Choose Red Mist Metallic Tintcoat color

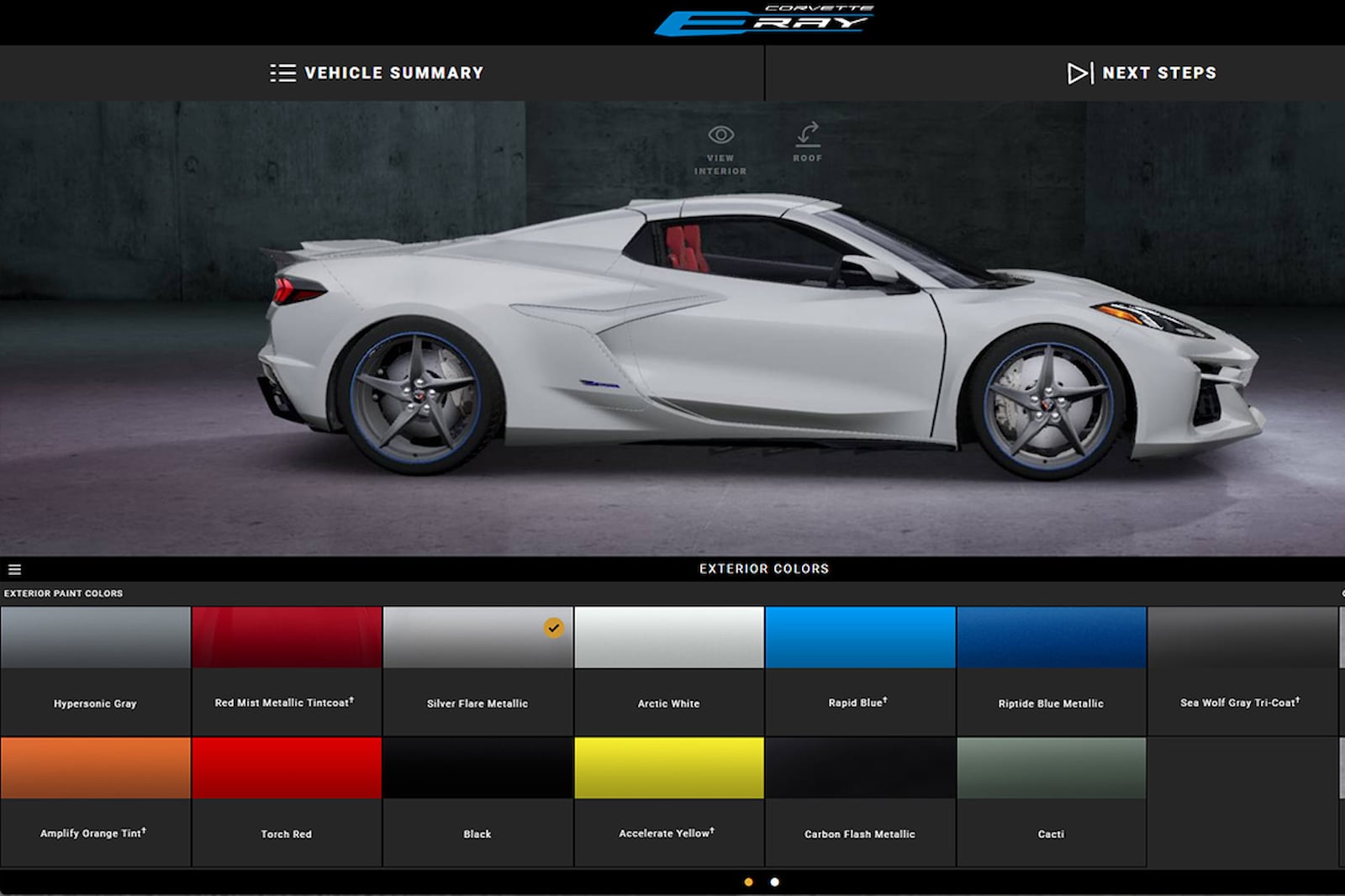tap(286, 638)
